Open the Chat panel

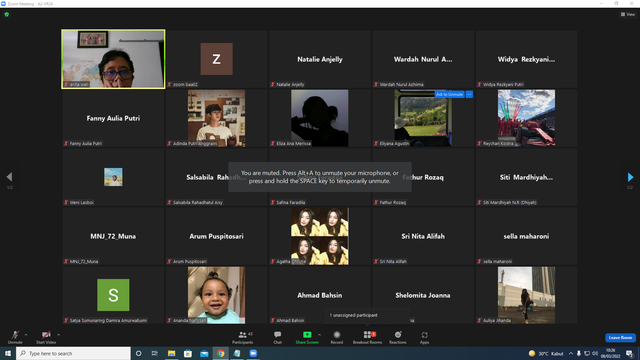point(278,337)
